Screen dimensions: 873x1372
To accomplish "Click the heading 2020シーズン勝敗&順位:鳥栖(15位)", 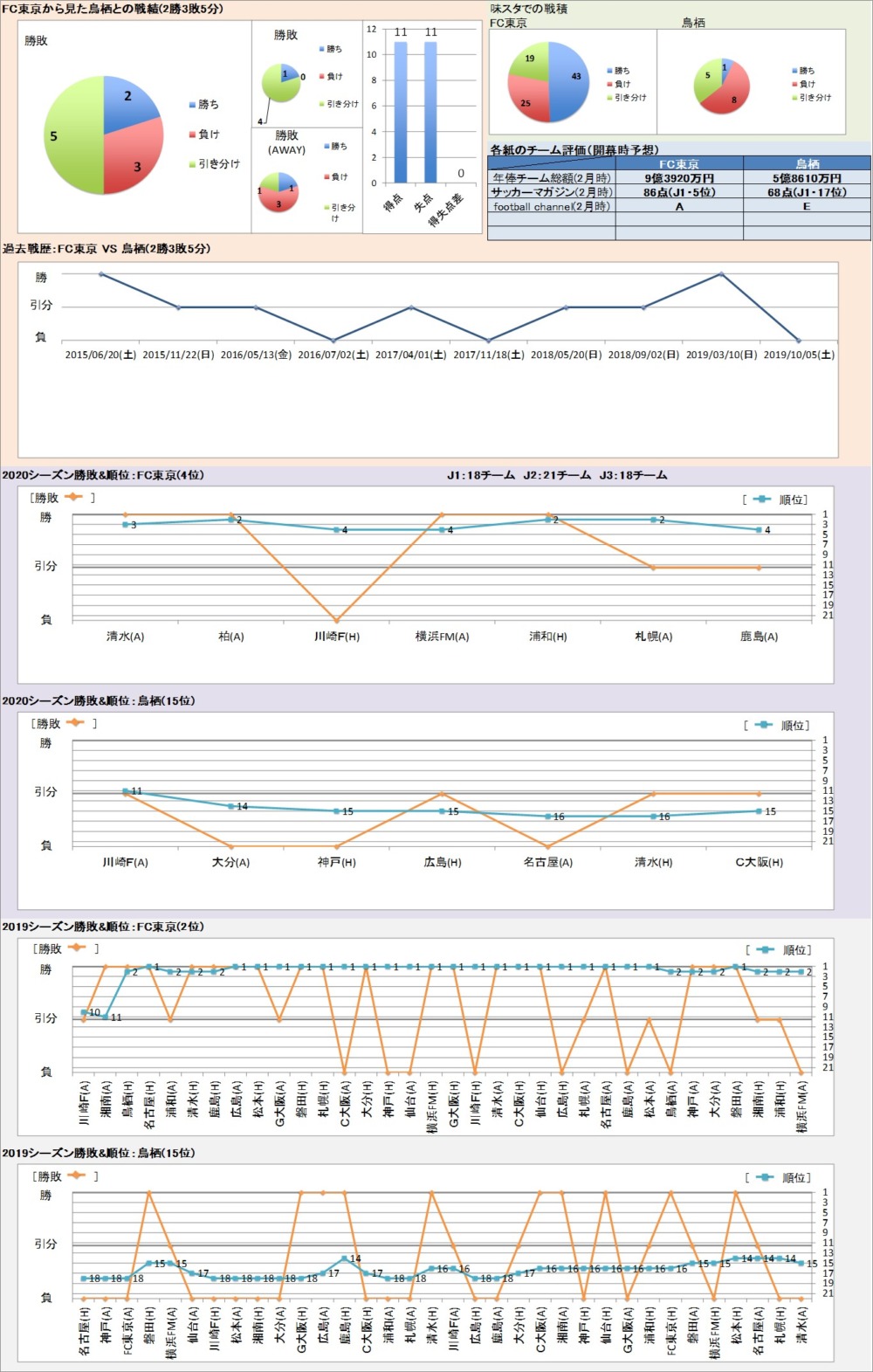I will coord(99,701).
